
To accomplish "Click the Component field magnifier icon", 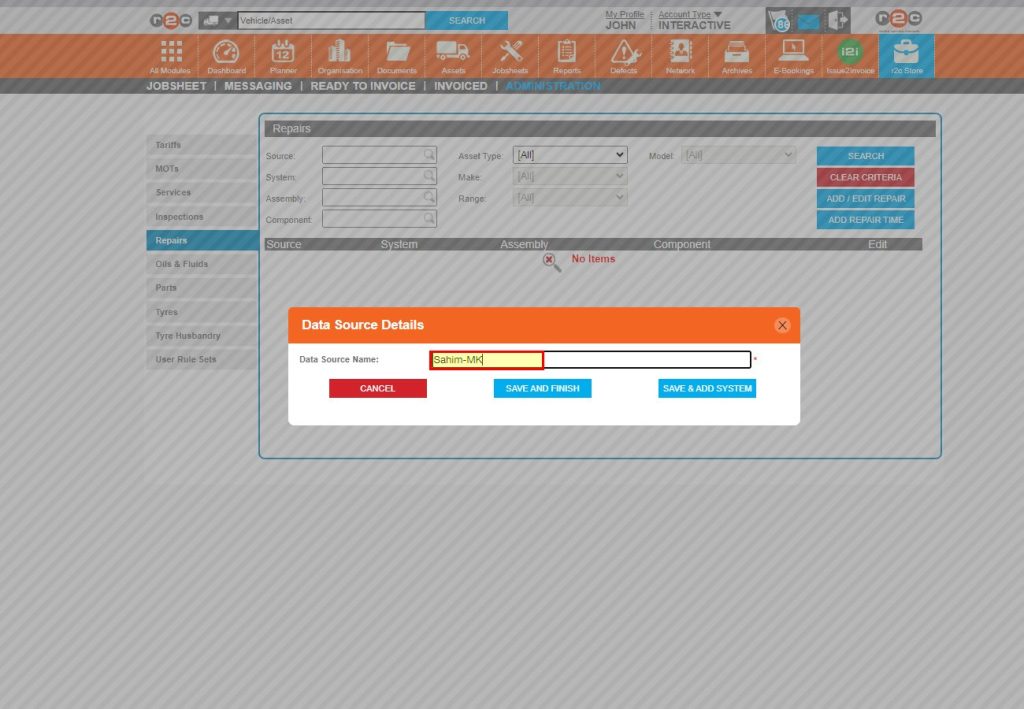I will click(x=428, y=219).
